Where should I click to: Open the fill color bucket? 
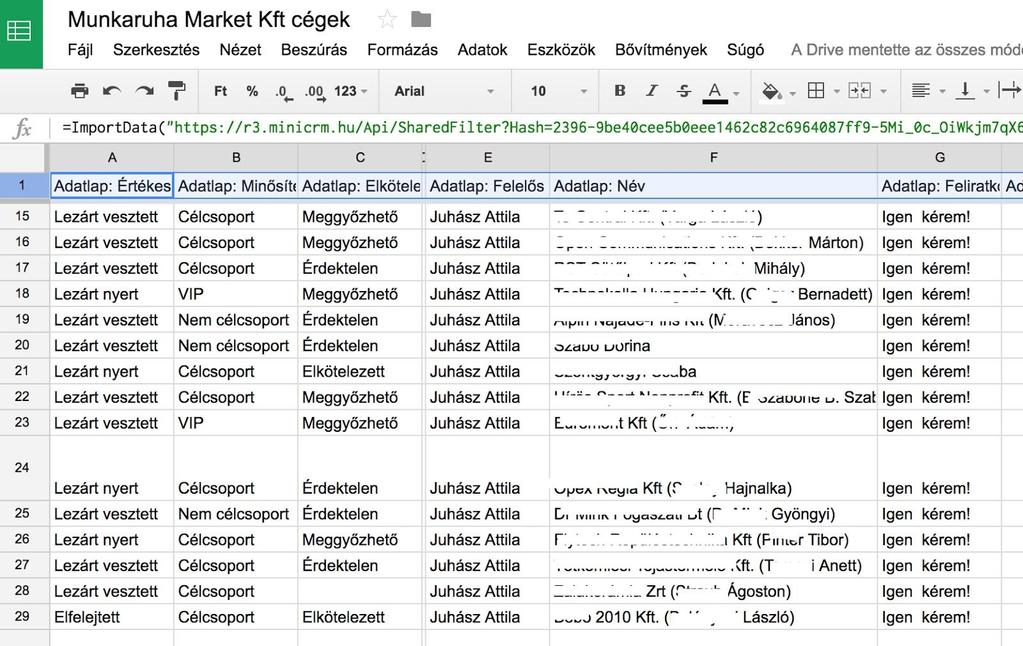click(772, 91)
